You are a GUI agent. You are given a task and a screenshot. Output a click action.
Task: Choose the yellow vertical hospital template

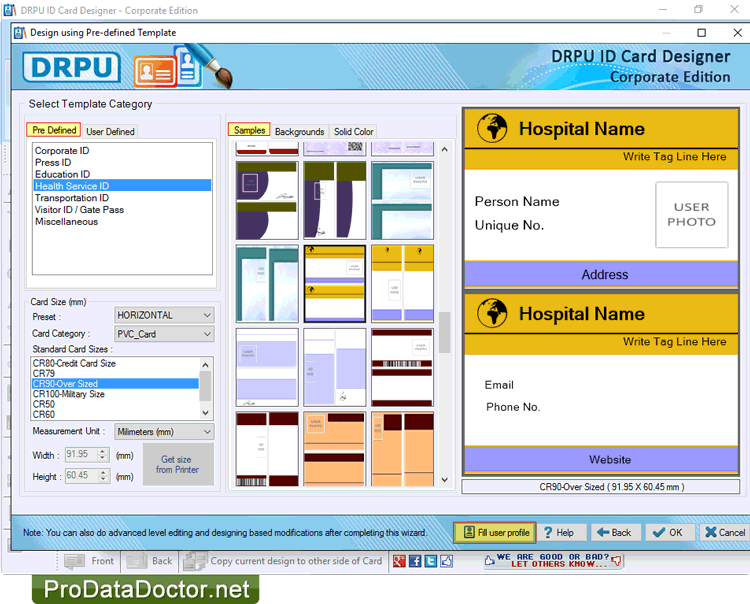[x=402, y=284]
